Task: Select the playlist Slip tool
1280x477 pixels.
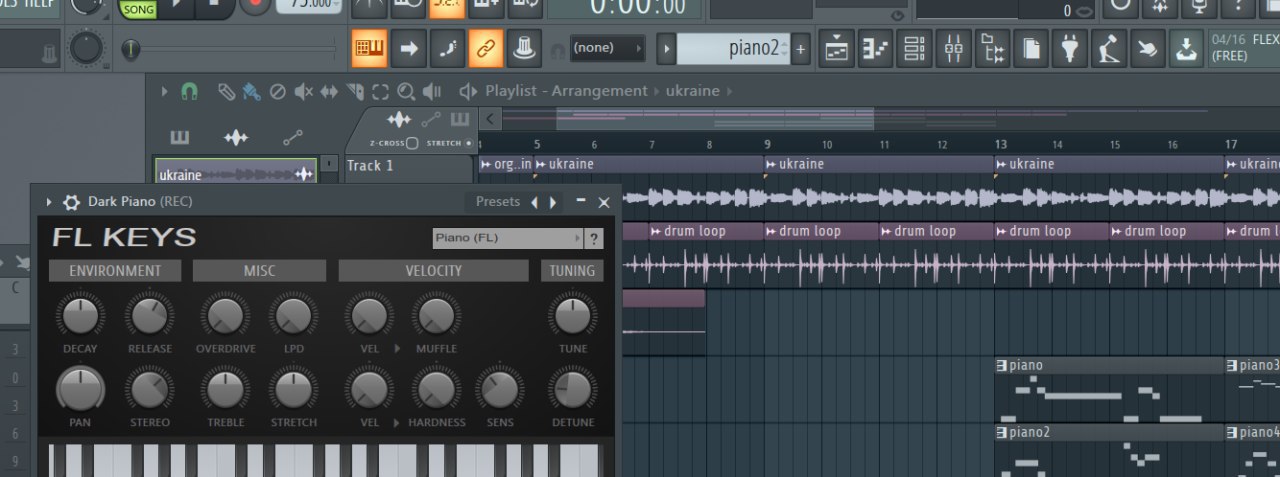Action: pos(328,92)
